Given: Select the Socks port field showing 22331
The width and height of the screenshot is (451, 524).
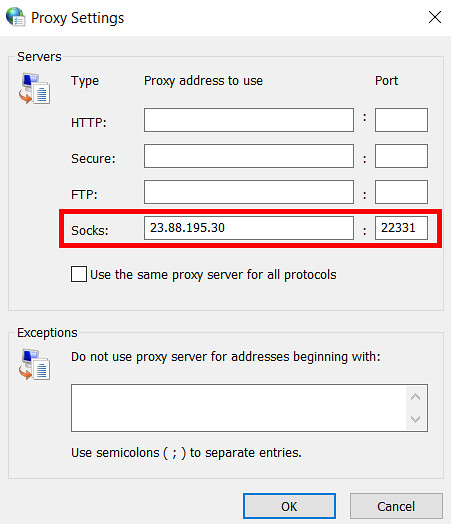Looking at the screenshot, I should click(x=401, y=228).
